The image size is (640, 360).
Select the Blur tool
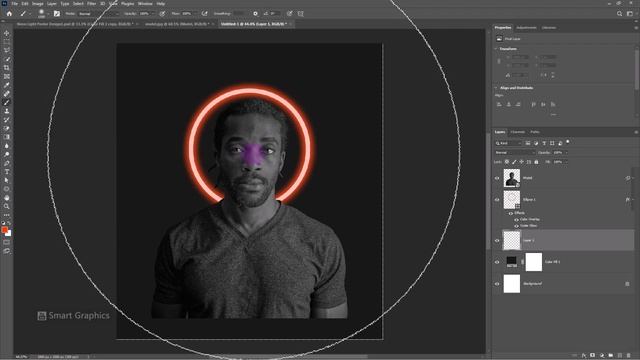tap(7, 146)
